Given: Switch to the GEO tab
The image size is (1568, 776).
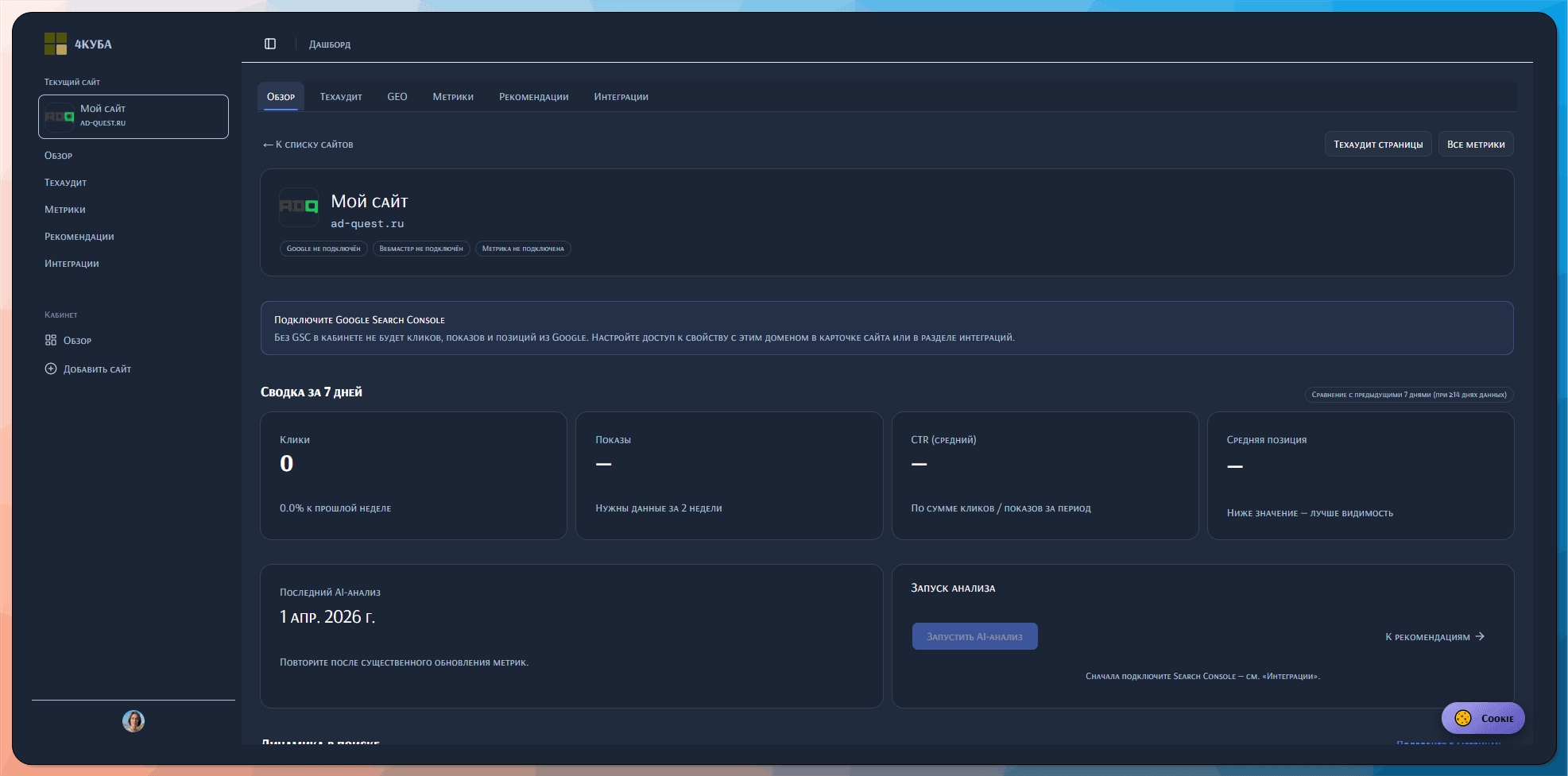Looking at the screenshot, I should (x=397, y=97).
